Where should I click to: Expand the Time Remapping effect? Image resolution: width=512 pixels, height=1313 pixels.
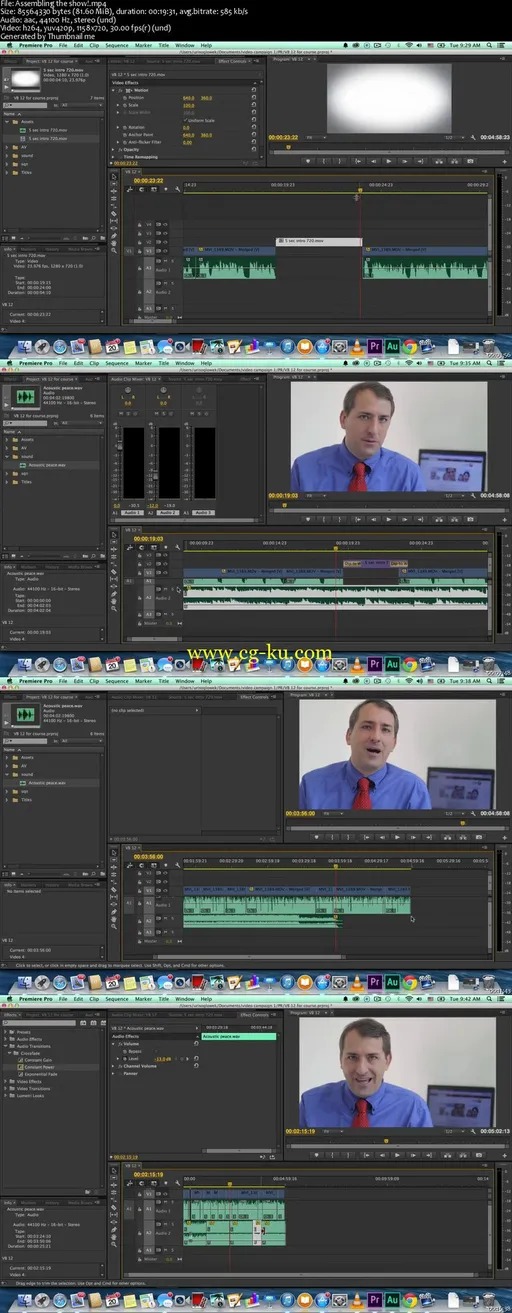[x=114, y=156]
